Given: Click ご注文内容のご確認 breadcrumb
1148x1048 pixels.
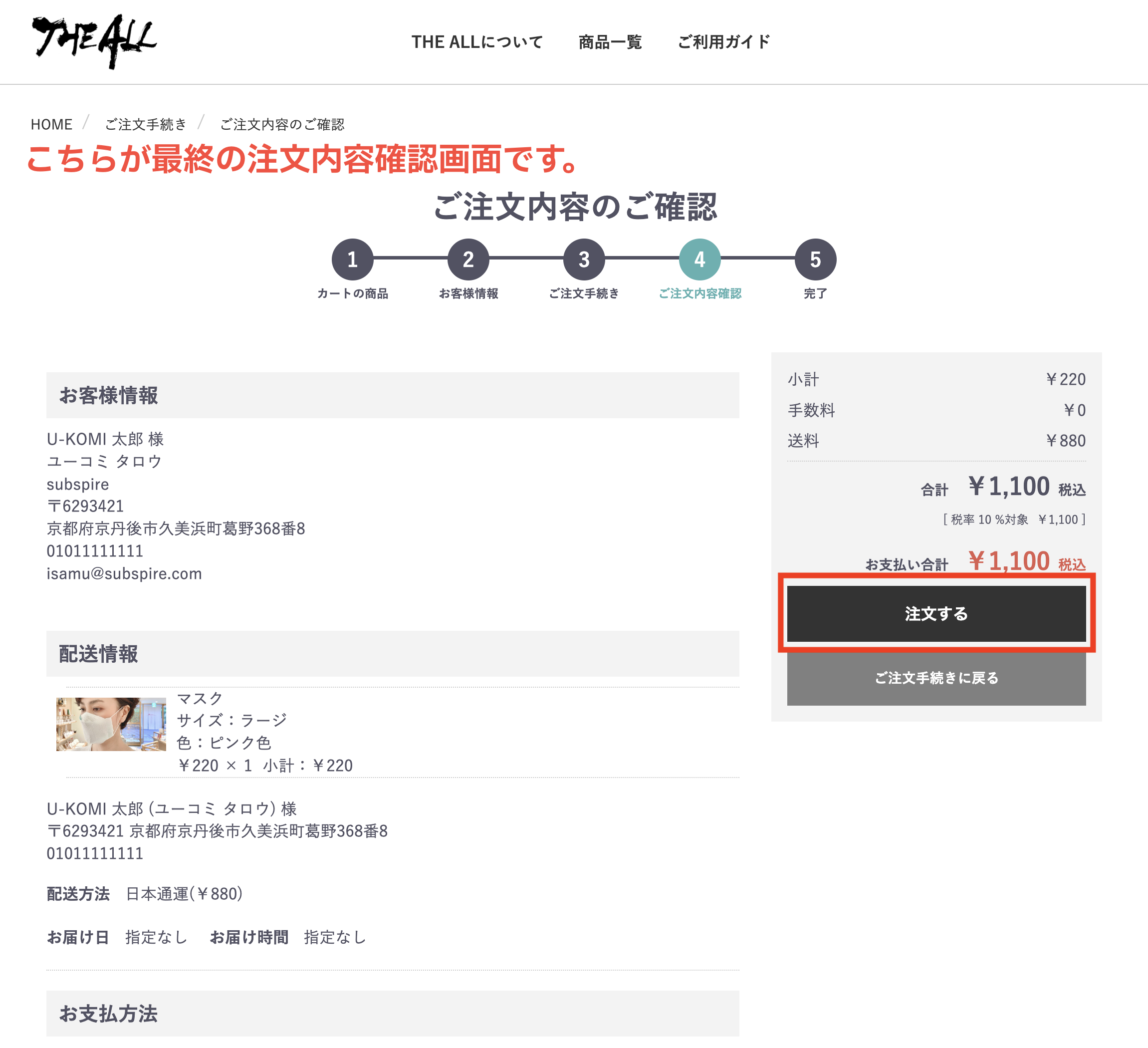Looking at the screenshot, I should click(x=282, y=124).
